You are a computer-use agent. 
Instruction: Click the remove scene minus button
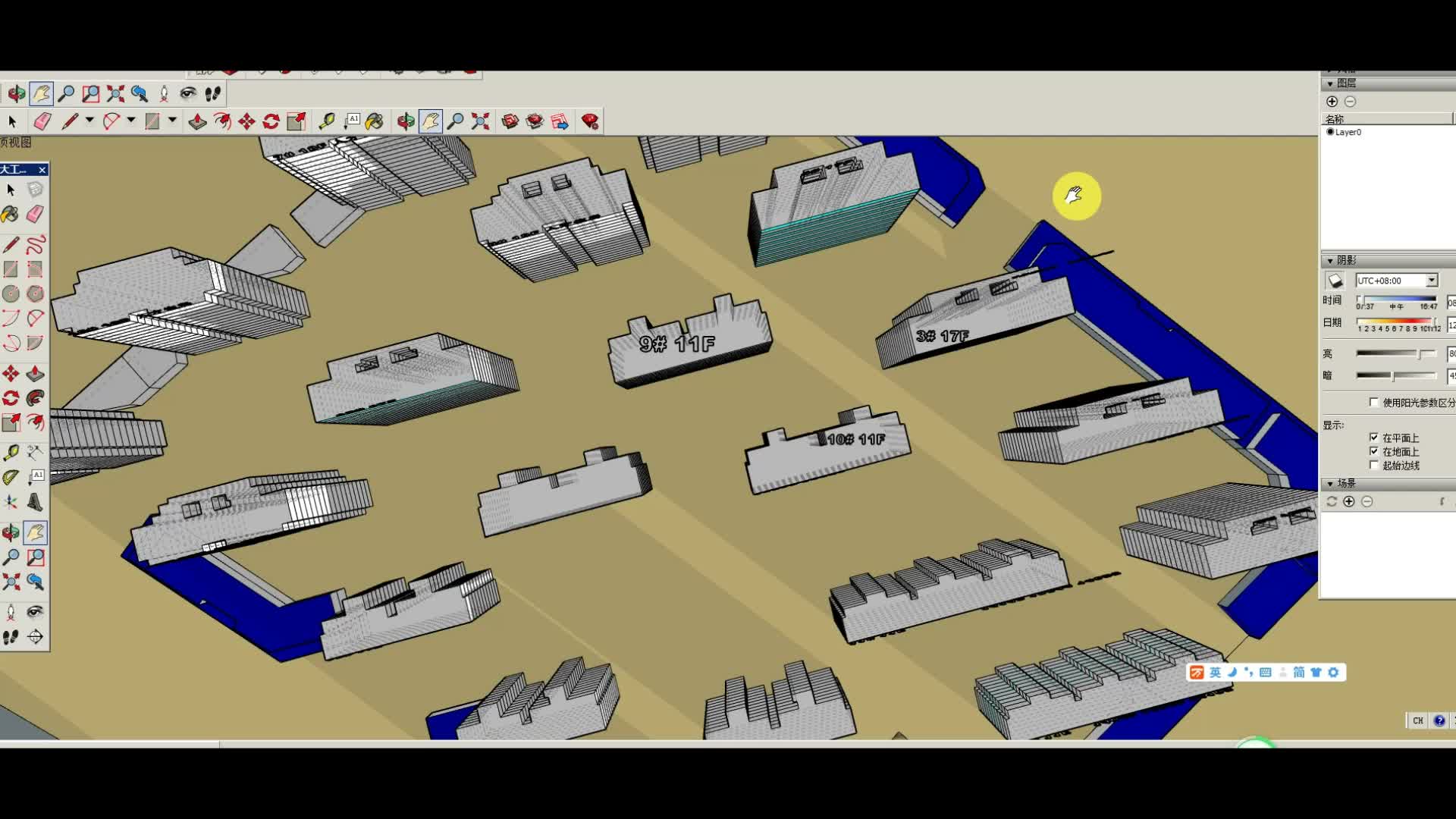coord(1367,501)
